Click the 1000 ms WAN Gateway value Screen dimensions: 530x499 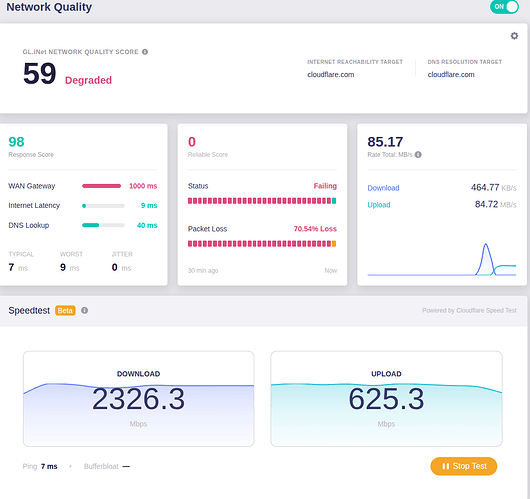point(143,186)
